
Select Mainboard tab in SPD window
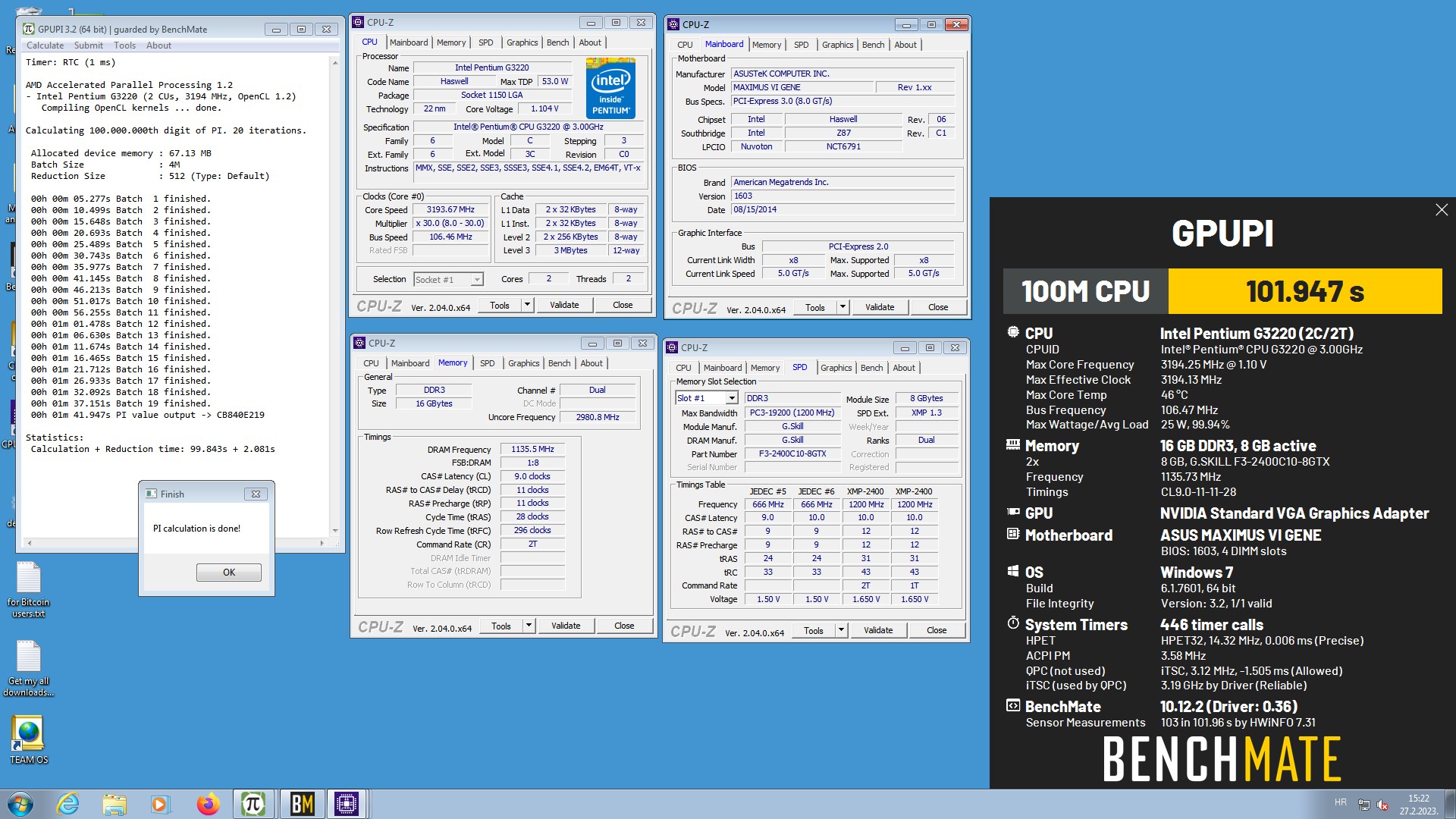click(x=723, y=368)
